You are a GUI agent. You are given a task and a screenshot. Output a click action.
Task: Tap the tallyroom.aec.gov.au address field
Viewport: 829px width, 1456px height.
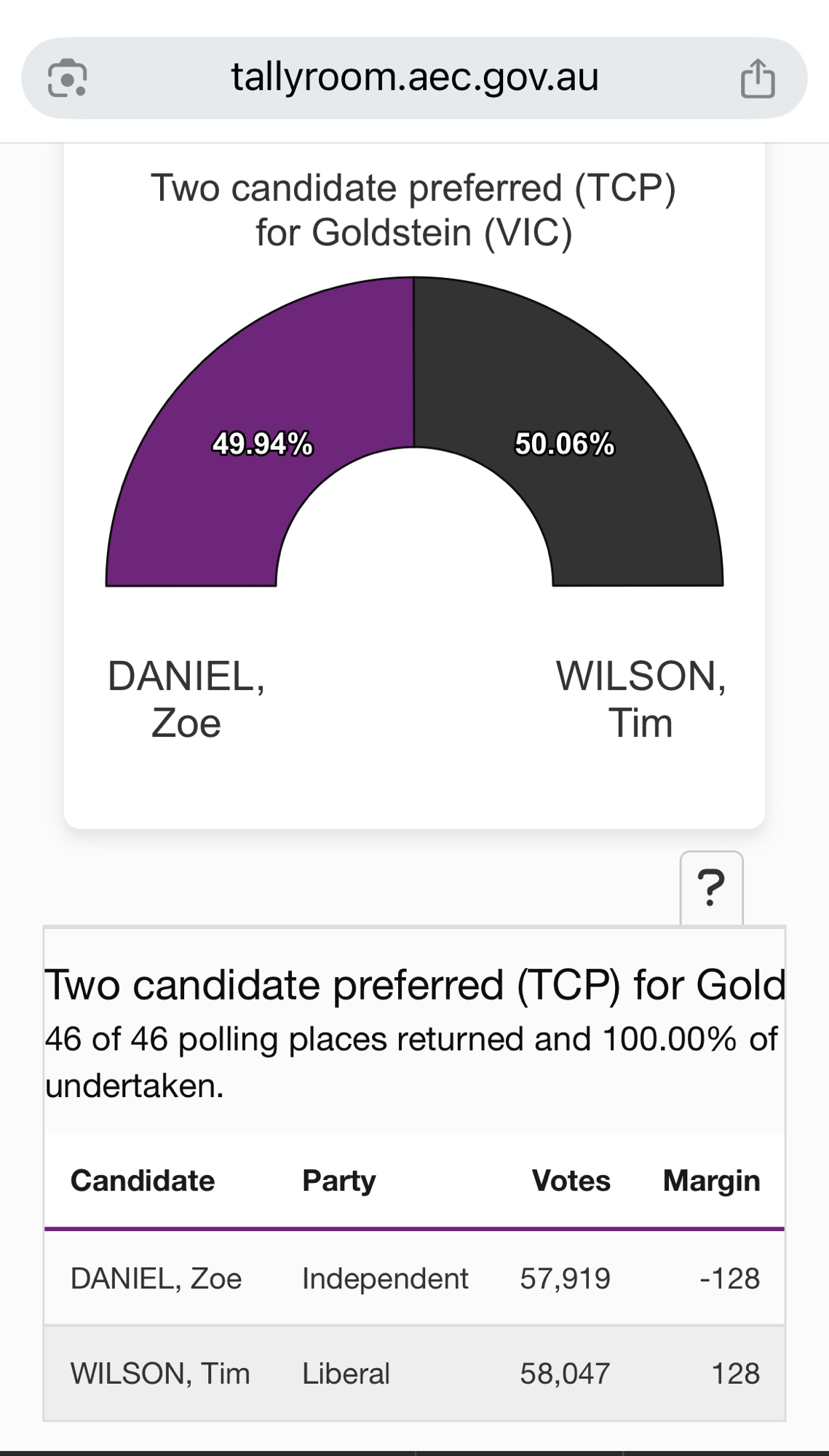coord(414,77)
